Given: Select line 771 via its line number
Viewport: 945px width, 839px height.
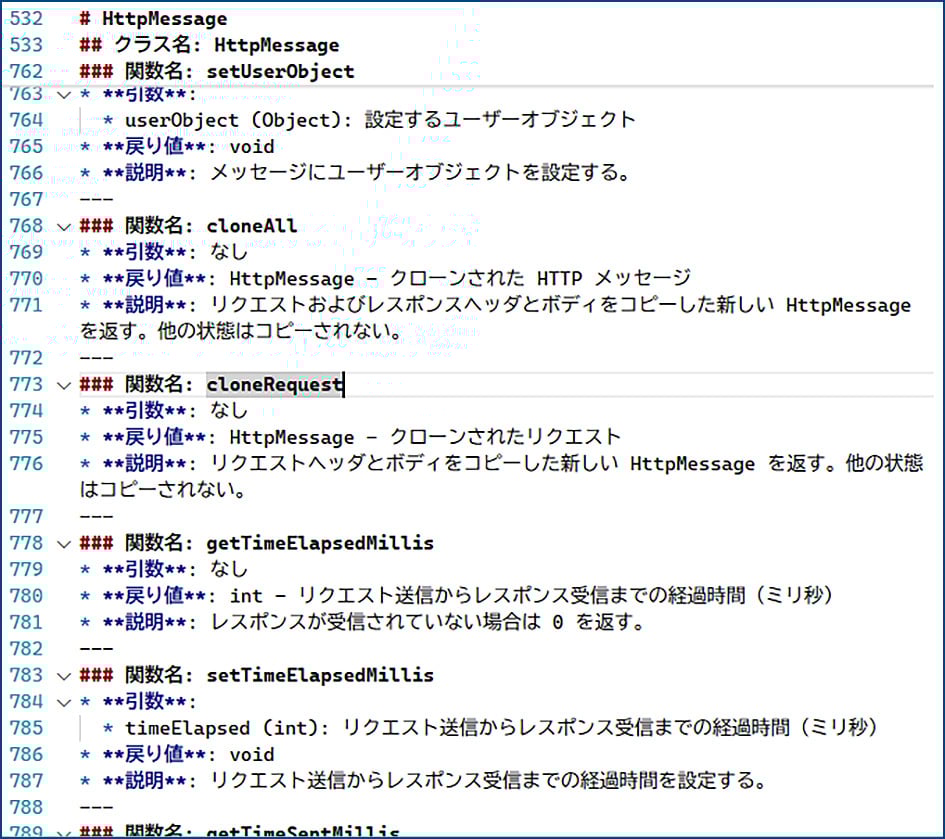Looking at the screenshot, I should tap(26, 305).
